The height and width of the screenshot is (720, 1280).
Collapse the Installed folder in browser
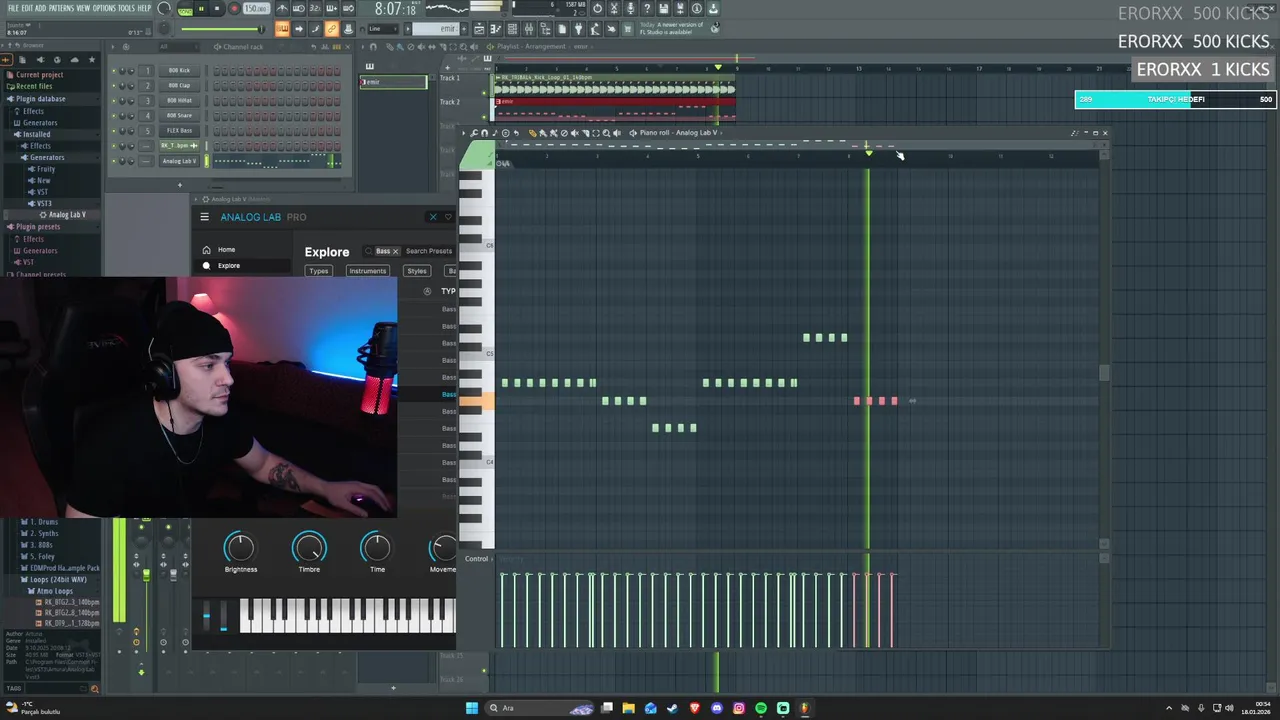(36, 134)
